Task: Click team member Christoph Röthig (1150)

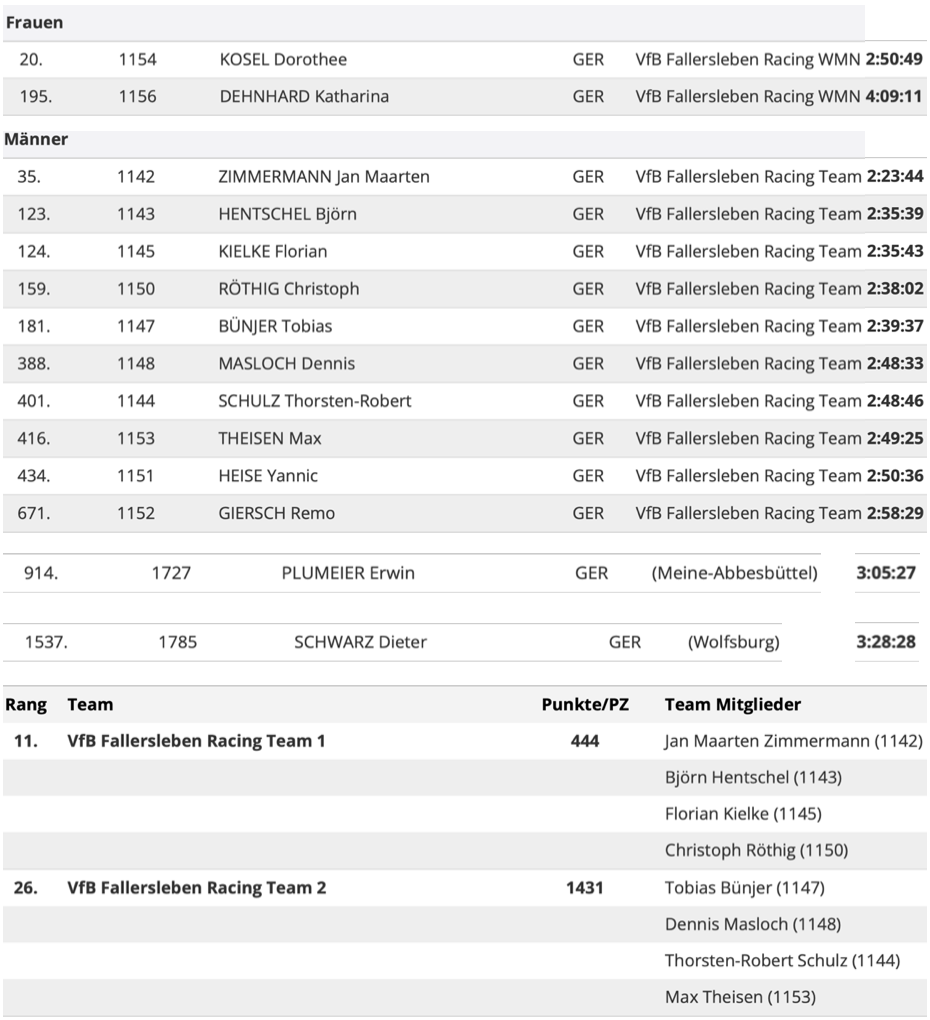Action: [x=756, y=850]
